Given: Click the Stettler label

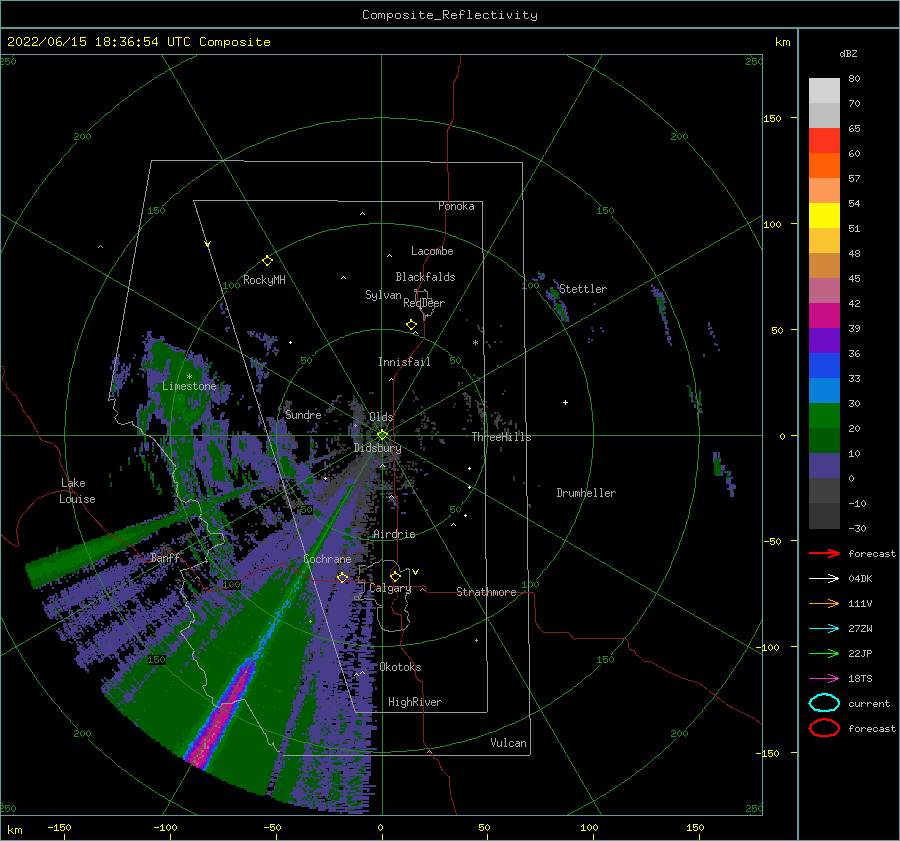Looking at the screenshot, I should (583, 289).
